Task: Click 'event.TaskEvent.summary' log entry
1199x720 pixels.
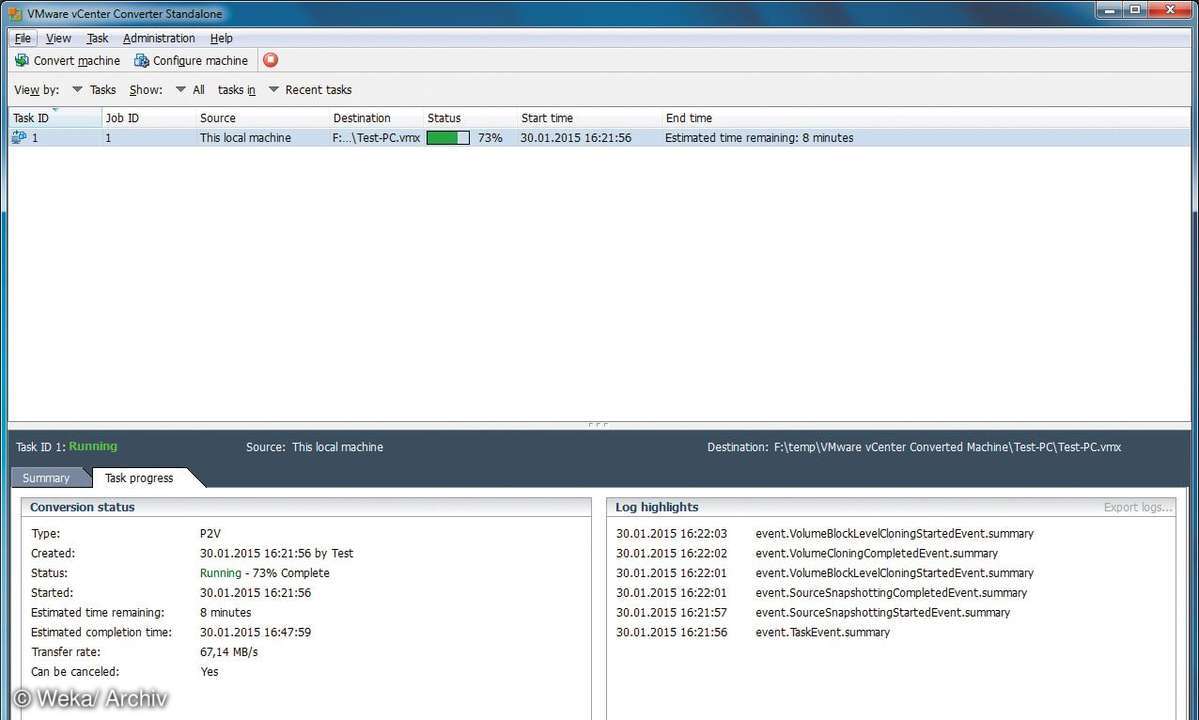Action: coord(822,633)
